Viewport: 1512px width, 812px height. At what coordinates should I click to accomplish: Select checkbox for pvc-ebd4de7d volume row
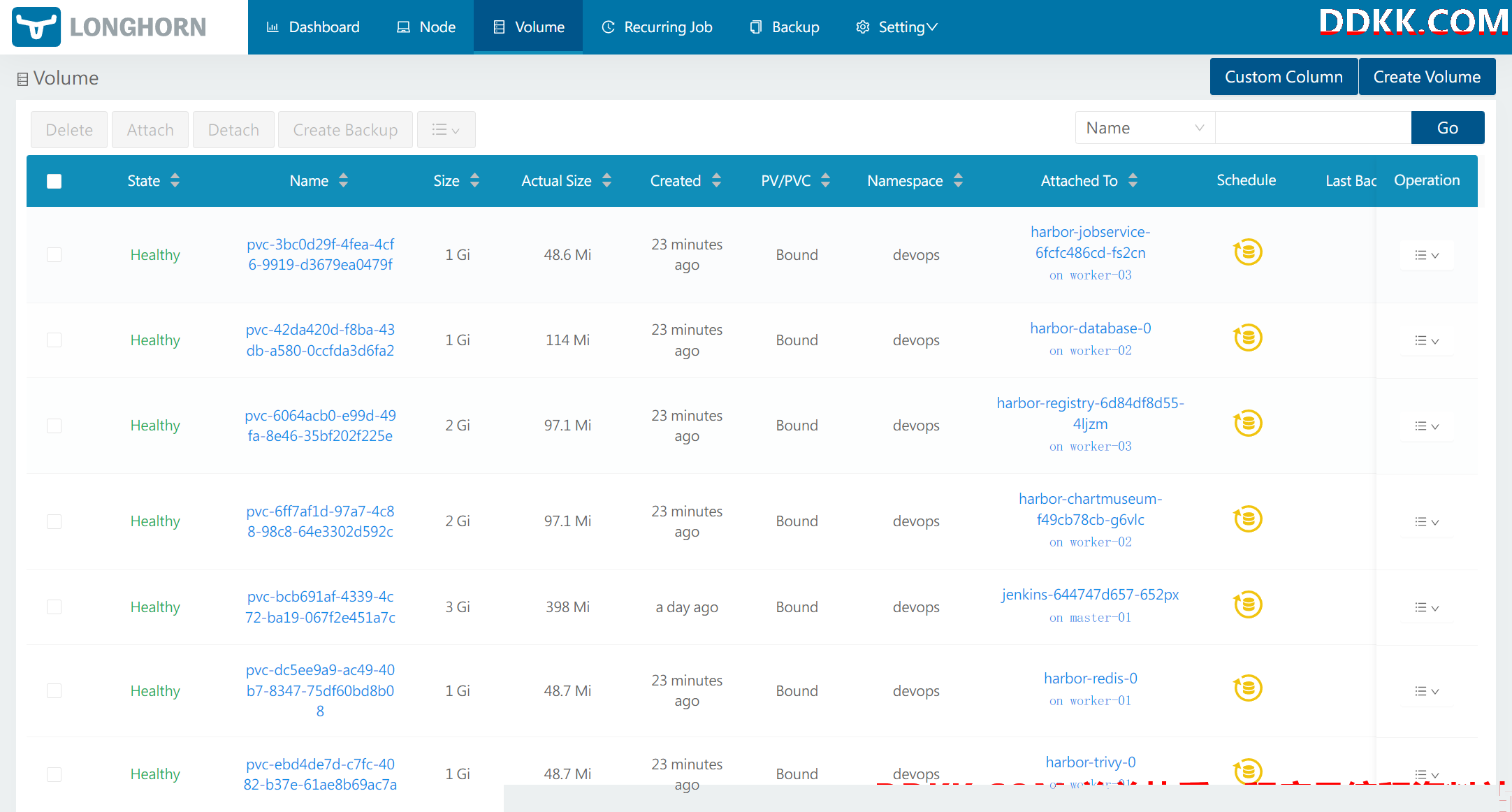coord(54,774)
